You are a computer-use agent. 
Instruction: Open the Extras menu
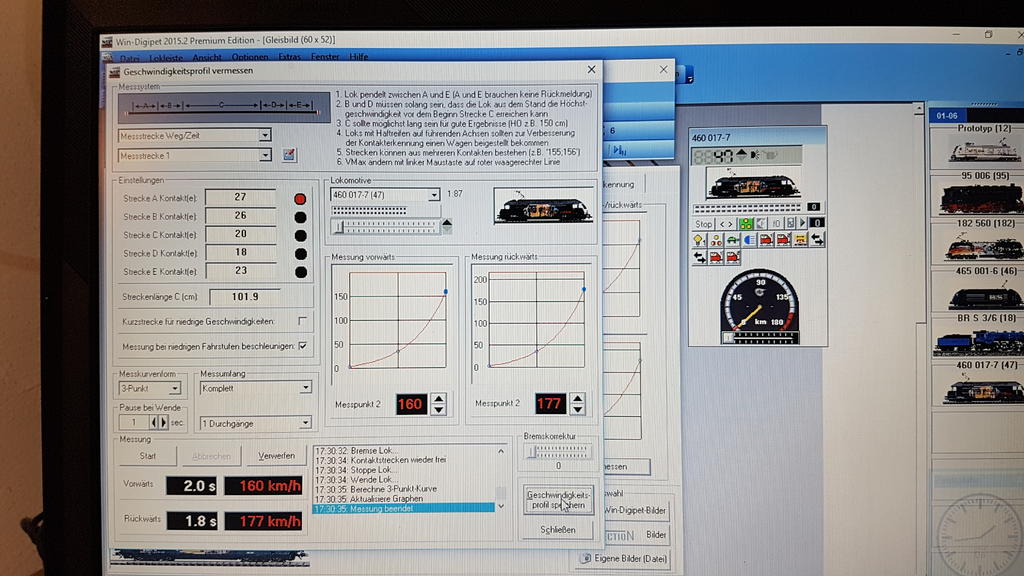tap(289, 57)
